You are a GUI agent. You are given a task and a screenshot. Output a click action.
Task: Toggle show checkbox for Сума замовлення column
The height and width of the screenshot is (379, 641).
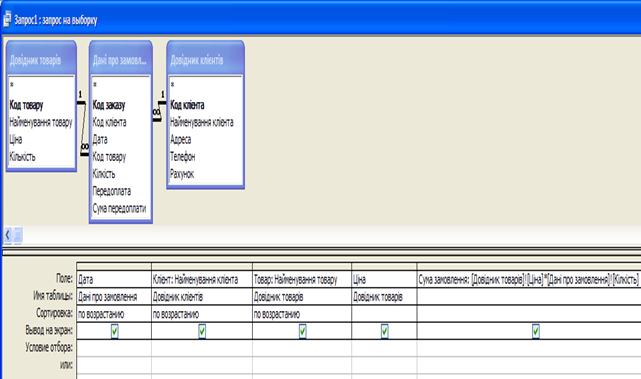pos(536,331)
